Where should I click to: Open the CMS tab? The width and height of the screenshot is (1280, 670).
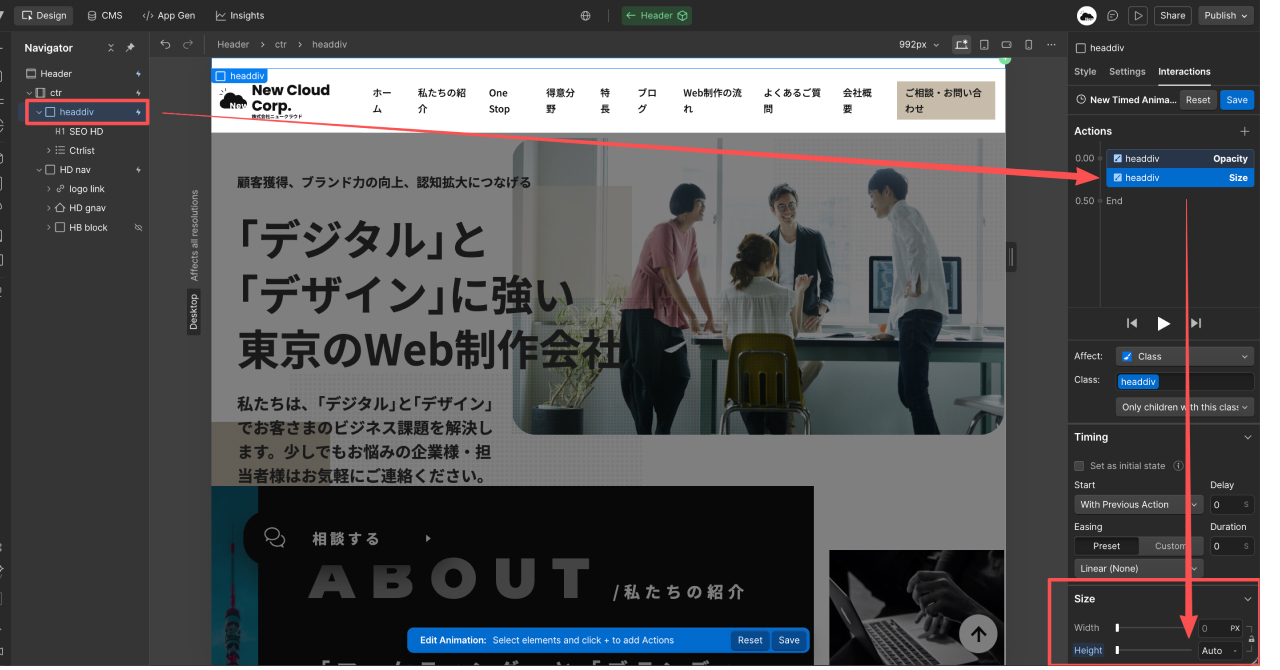104,15
